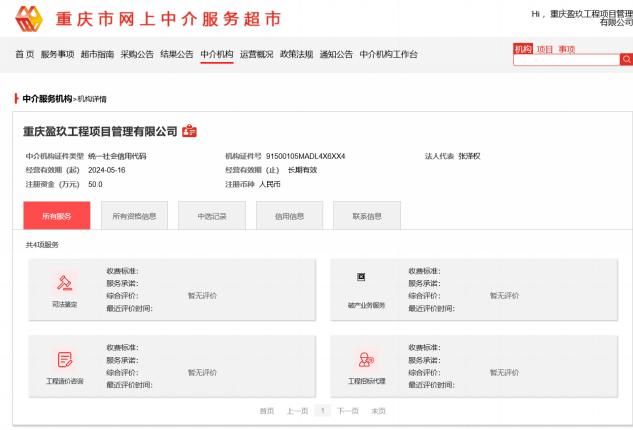633x430 pixels.
Task: Click the 机构详情 breadcrumb text
Action: click(92, 99)
